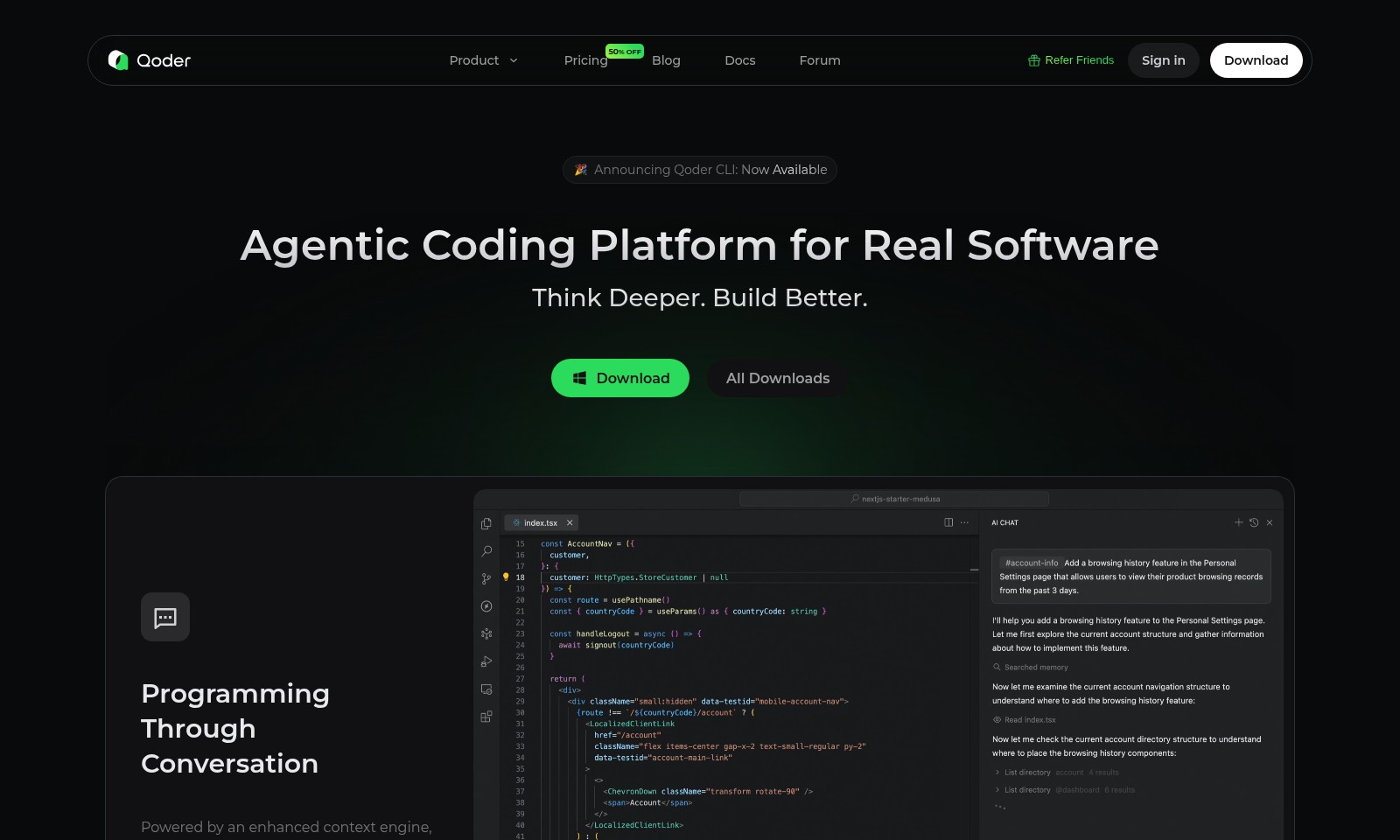Click the Remote Explorer monitor icon in IDE sidebar
This screenshot has width=1400, height=840.
pyautogui.click(x=486, y=689)
